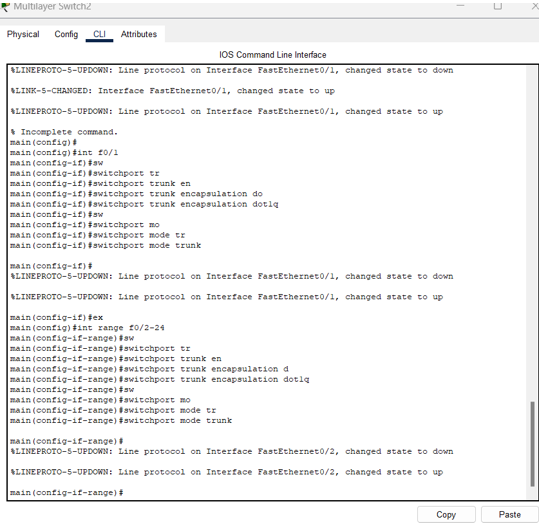Click the Packet Tracer window icon

tap(6, 6)
